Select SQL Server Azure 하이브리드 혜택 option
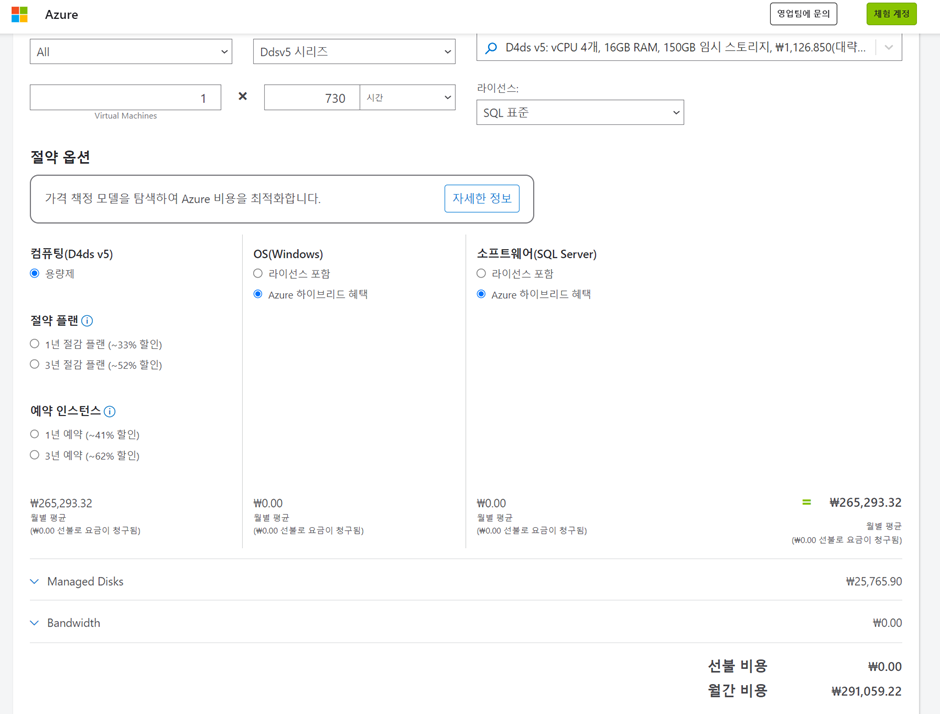The height and width of the screenshot is (714, 940). click(x=481, y=294)
